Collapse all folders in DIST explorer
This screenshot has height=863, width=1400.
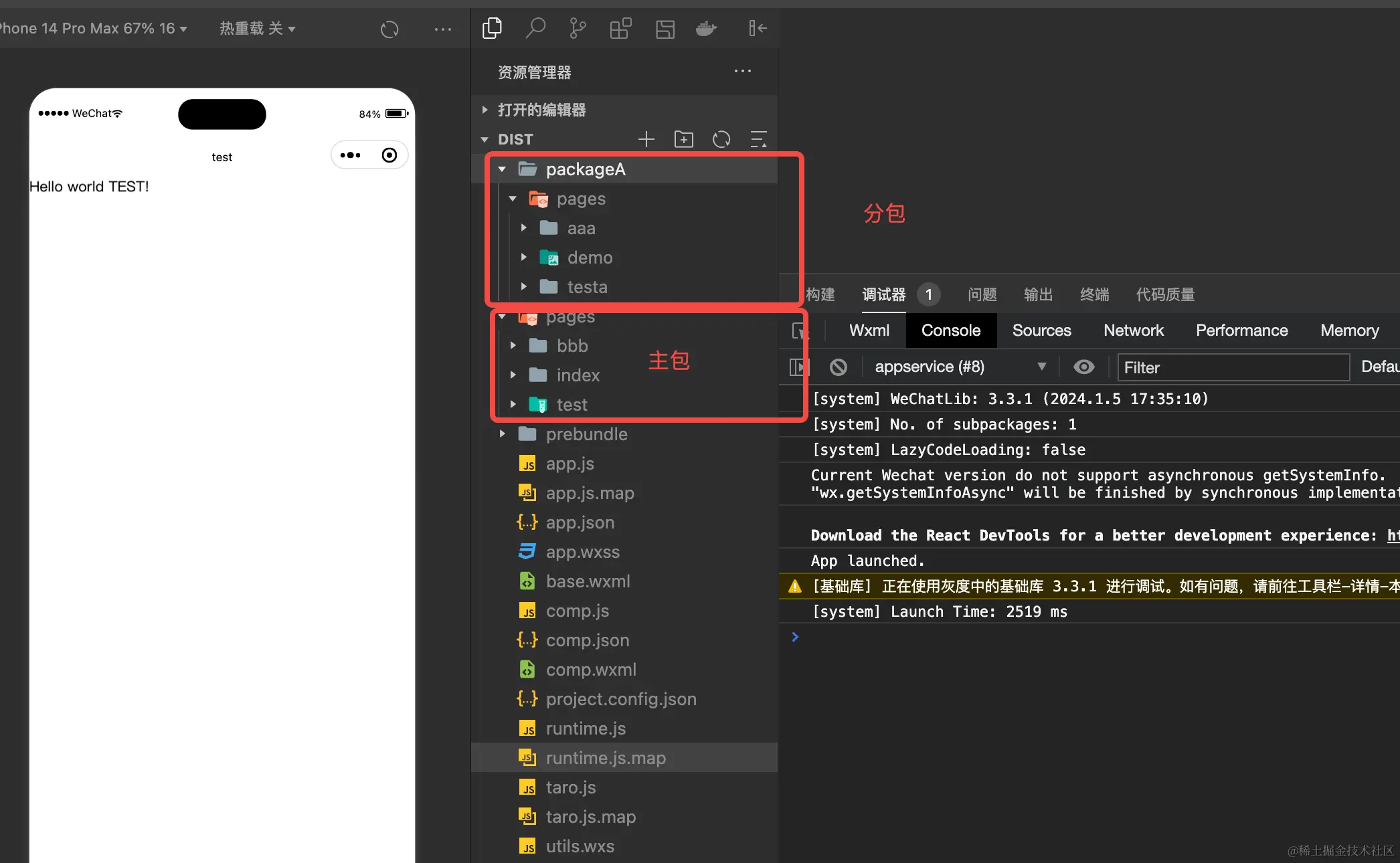pos(758,139)
